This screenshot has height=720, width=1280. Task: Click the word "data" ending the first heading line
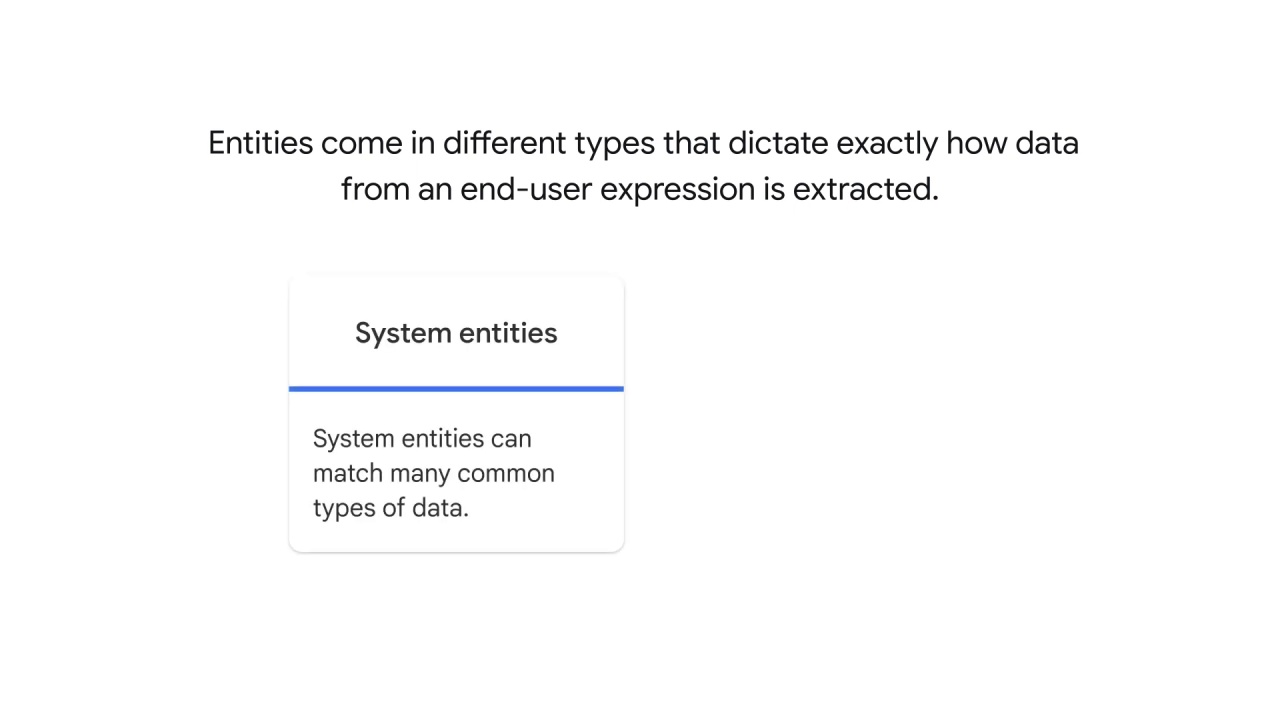pos(1047,143)
